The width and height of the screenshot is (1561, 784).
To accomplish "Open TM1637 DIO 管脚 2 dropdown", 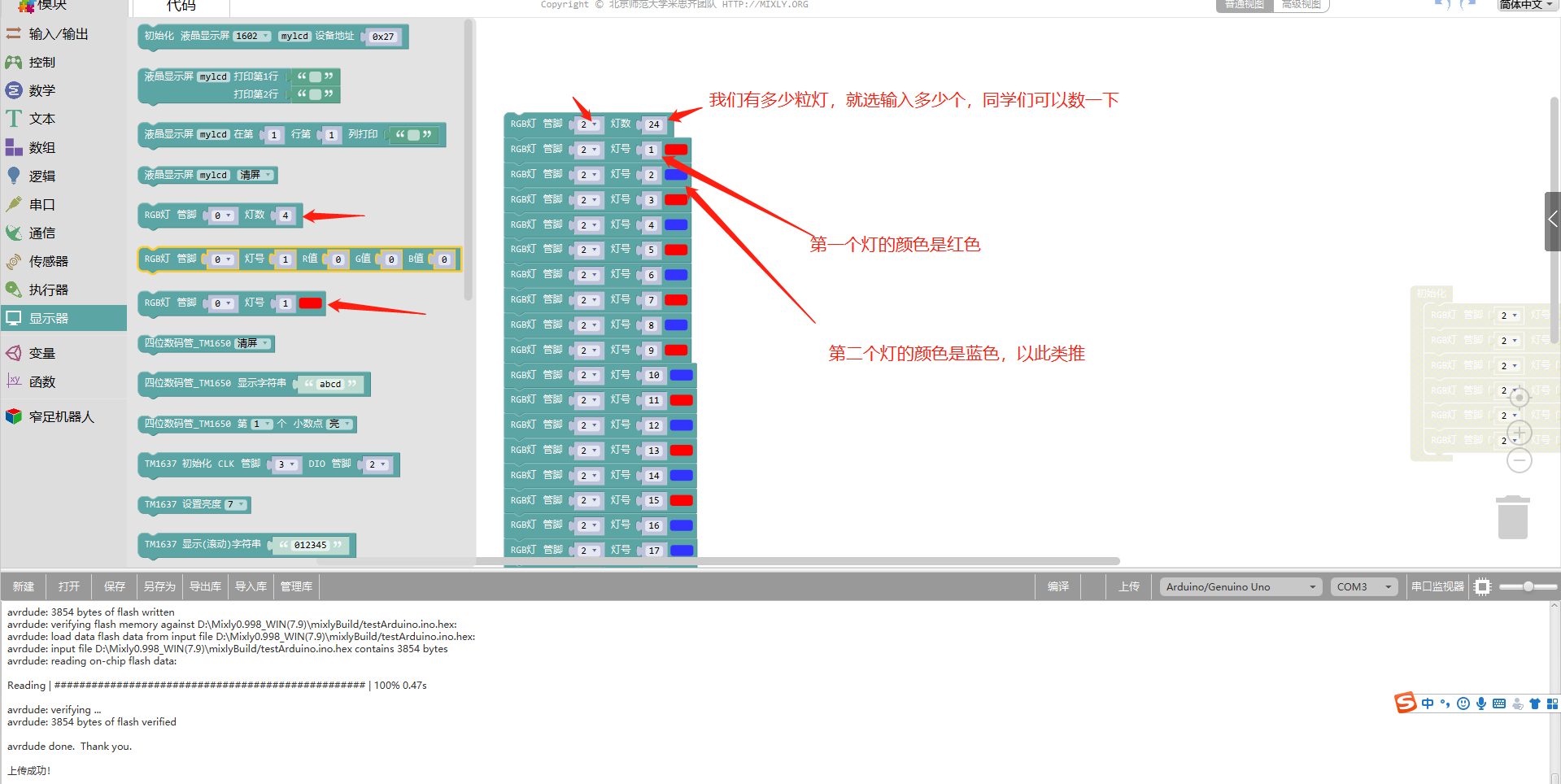I will point(377,464).
